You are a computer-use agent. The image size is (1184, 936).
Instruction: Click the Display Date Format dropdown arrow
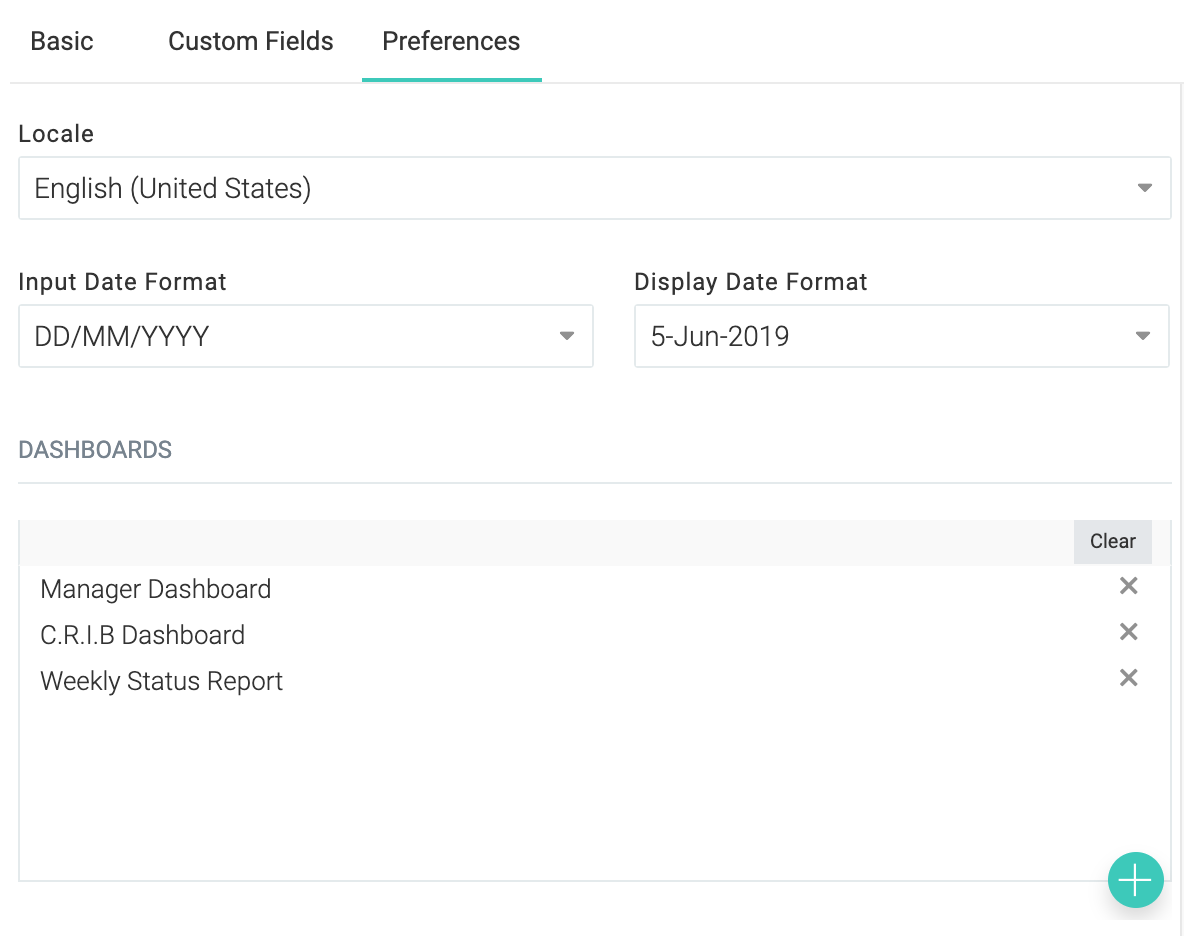[x=1143, y=336]
